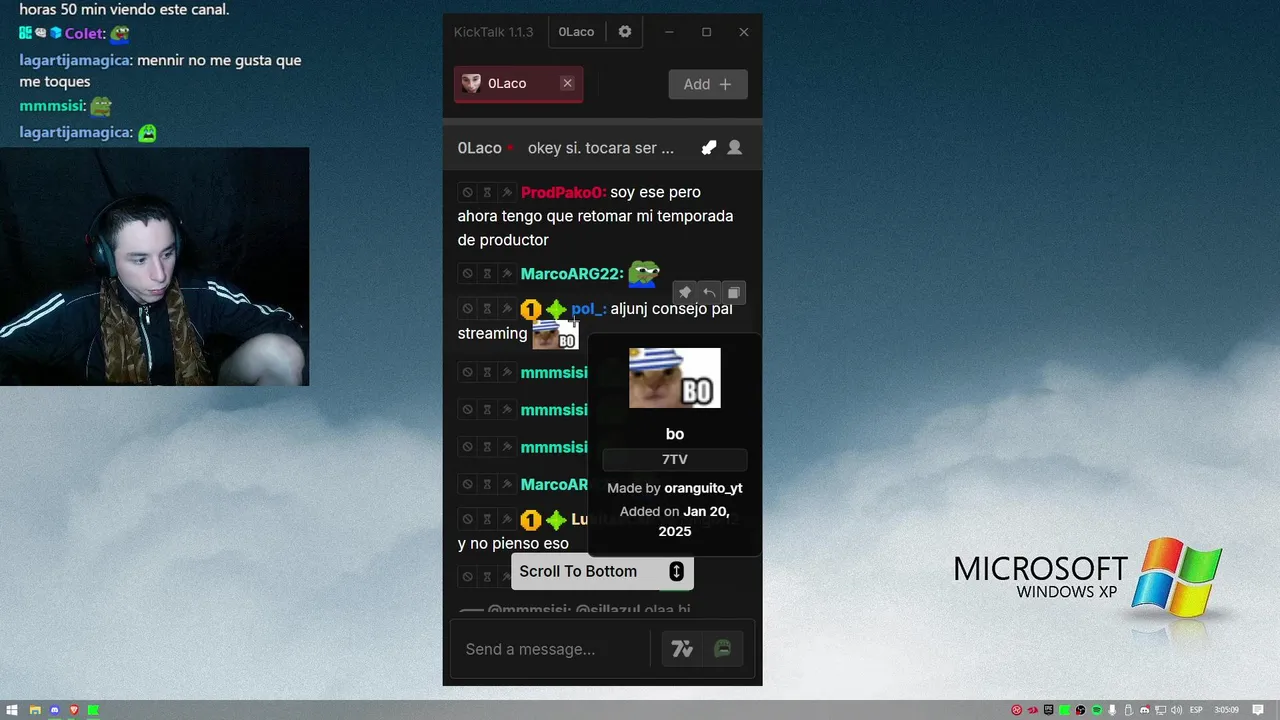Ban icon on MarcoARG22's pepe emote message
Screen dimensions: 1280x720
click(467, 274)
